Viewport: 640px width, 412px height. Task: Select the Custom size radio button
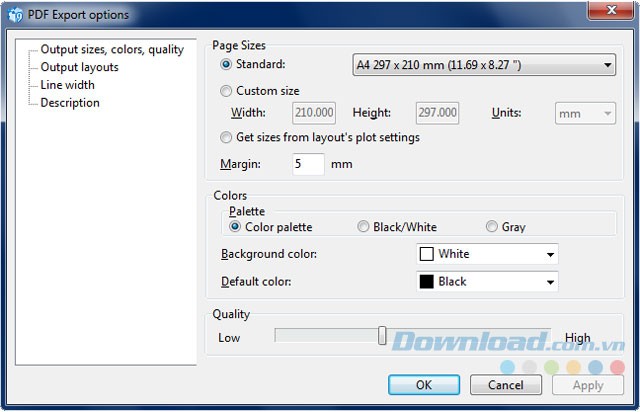(x=226, y=91)
